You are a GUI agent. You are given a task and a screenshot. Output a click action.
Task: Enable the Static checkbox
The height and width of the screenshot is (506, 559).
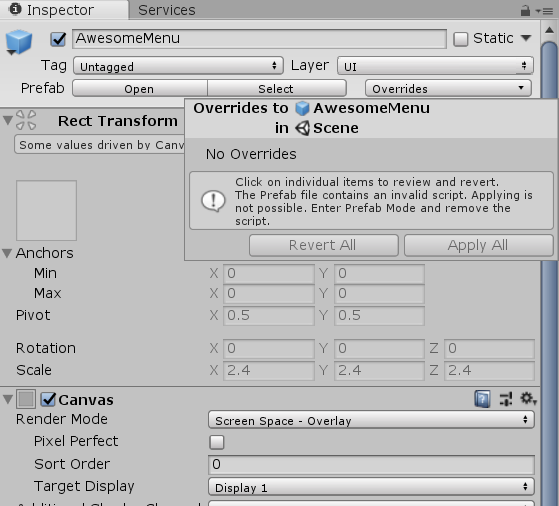tap(460, 39)
